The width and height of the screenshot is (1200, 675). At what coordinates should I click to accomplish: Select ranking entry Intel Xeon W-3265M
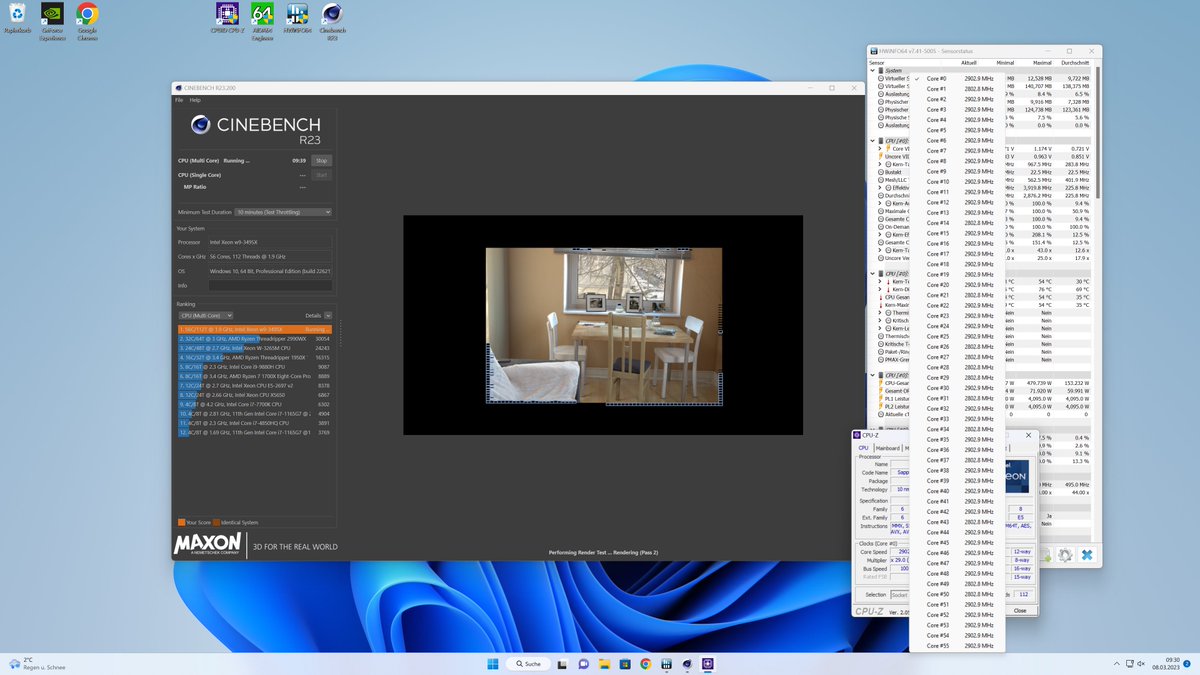[255, 348]
